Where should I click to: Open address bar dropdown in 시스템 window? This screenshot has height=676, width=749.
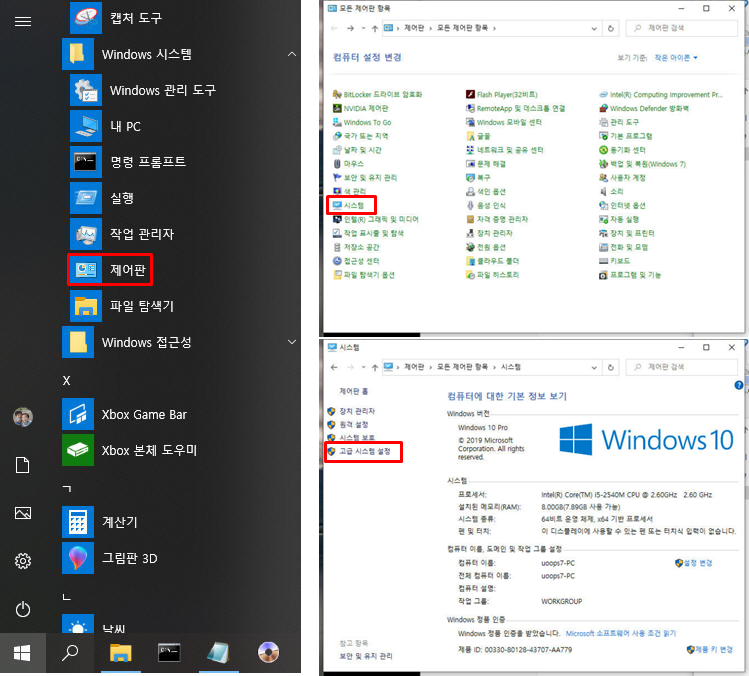[594, 367]
